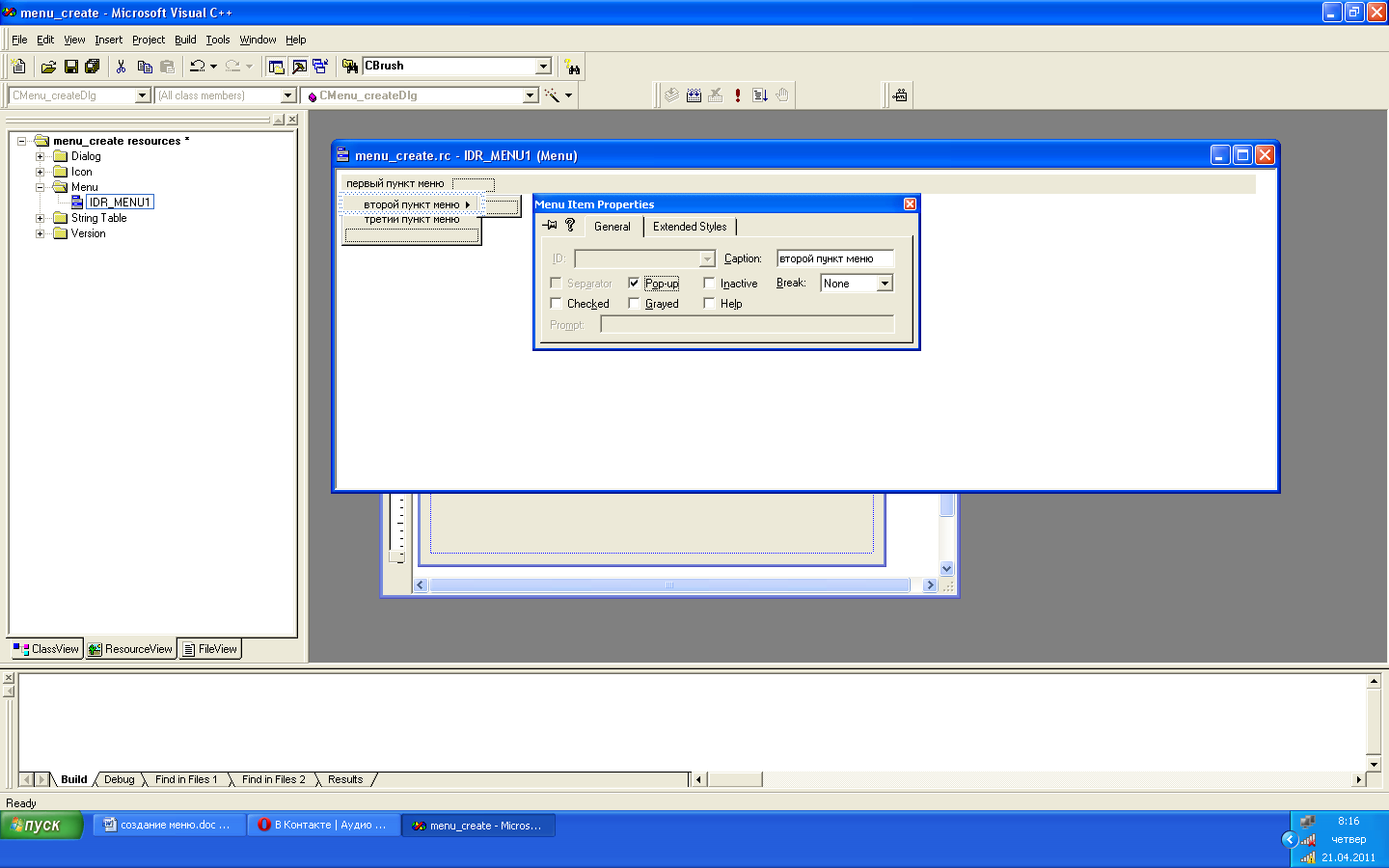Uncheck the Pop-up checkbox
Viewport: 1389px width, 868px height.
pyautogui.click(x=634, y=283)
